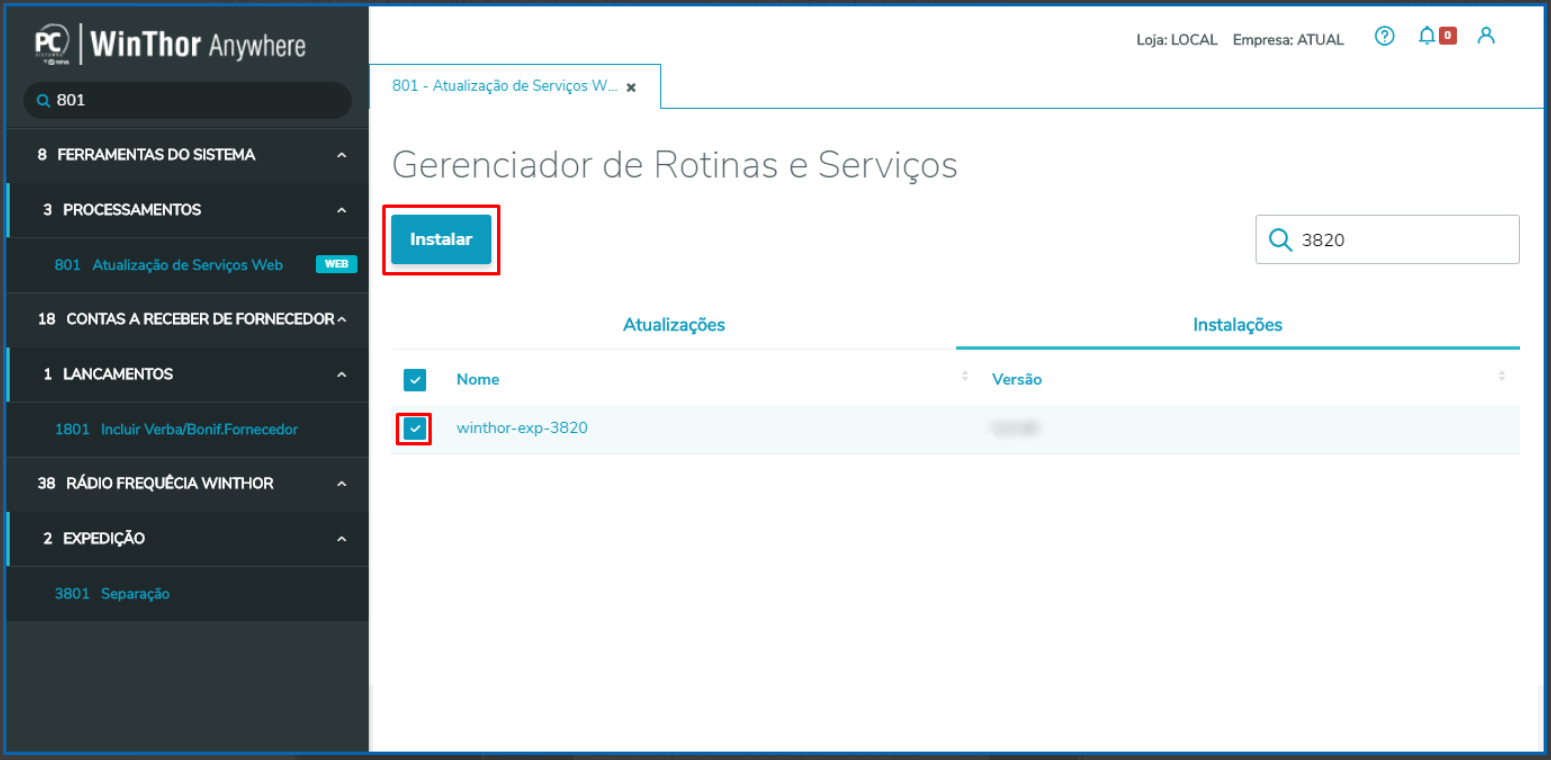Click the Nome column header
The width and height of the screenshot is (1551, 760).
pos(478,380)
